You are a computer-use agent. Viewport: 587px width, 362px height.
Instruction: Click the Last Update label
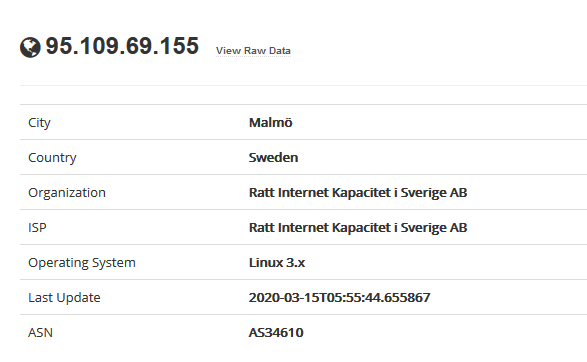(x=64, y=298)
